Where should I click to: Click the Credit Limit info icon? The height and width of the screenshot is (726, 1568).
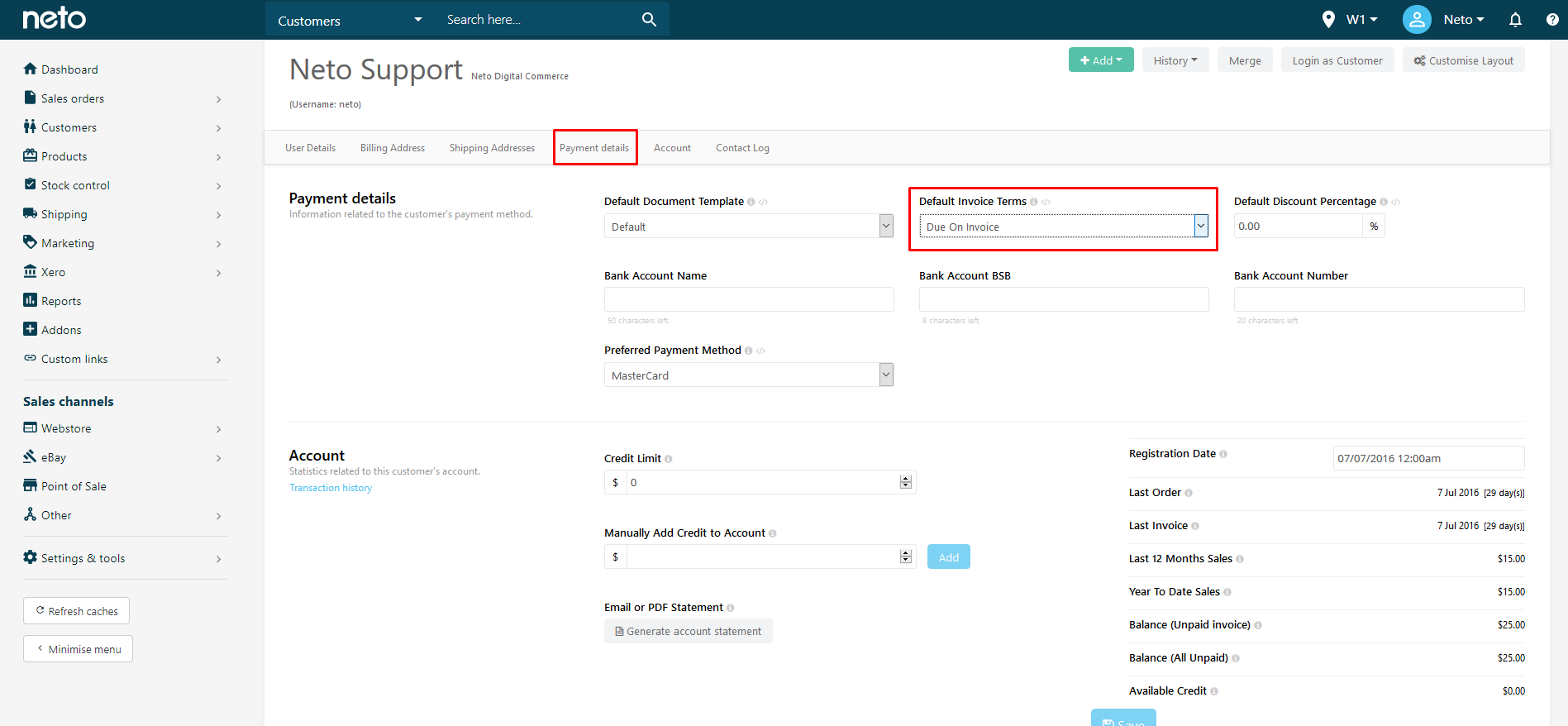point(668,459)
